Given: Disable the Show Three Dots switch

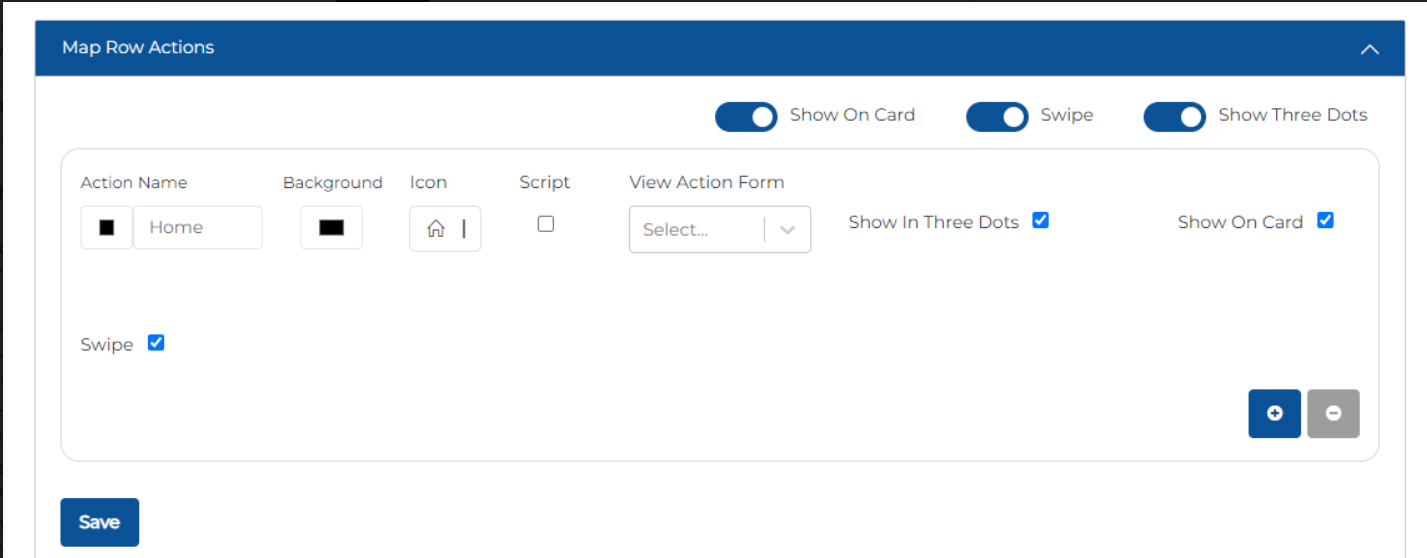Looking at the screenshot, I should (1175, 117).
